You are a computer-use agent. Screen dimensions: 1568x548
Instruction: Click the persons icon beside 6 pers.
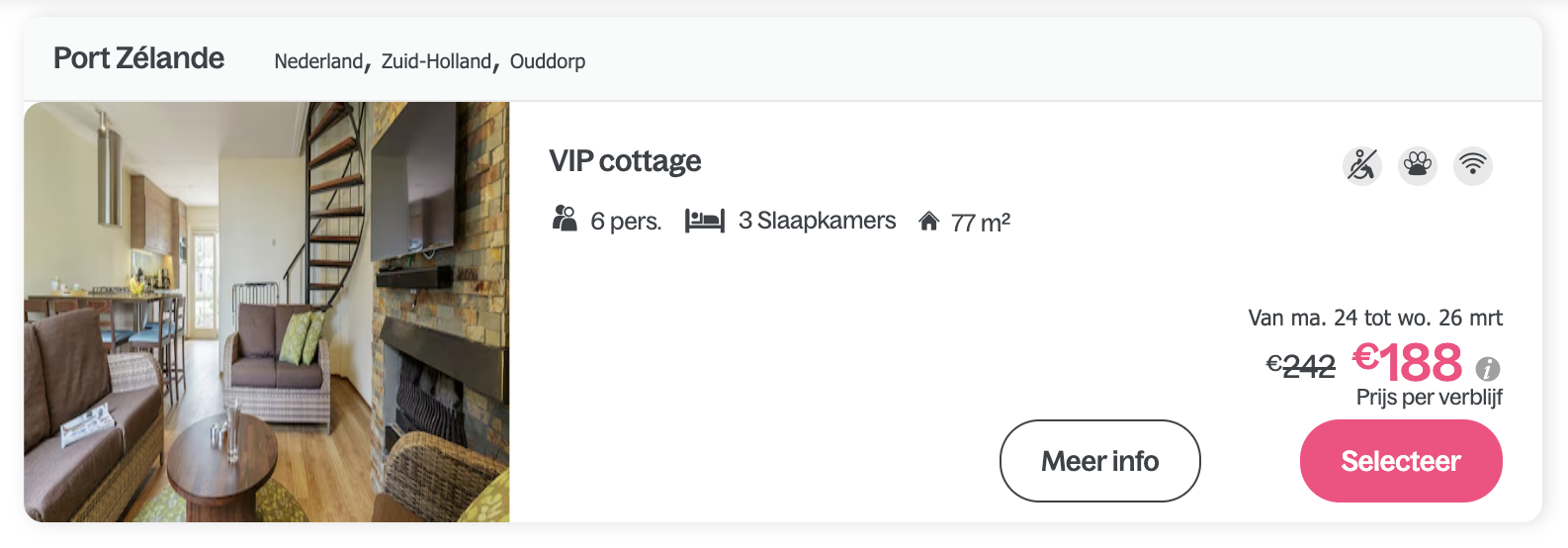point(565,219)
